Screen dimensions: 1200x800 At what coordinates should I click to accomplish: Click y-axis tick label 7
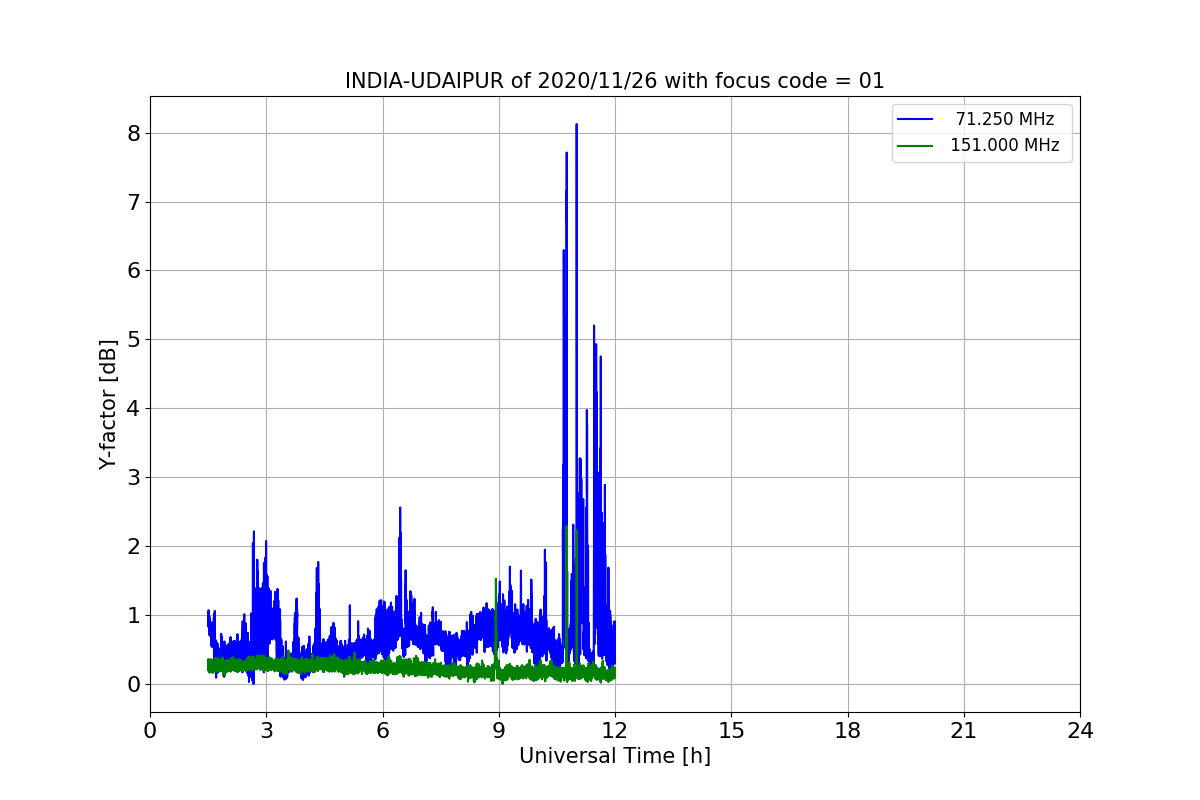133,202
